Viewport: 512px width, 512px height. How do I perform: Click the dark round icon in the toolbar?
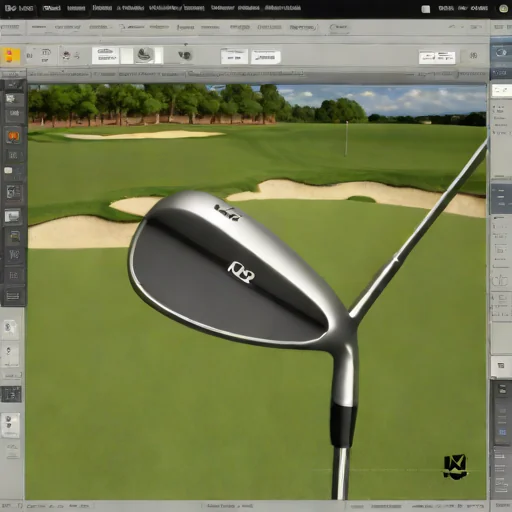tap(185, 55)
